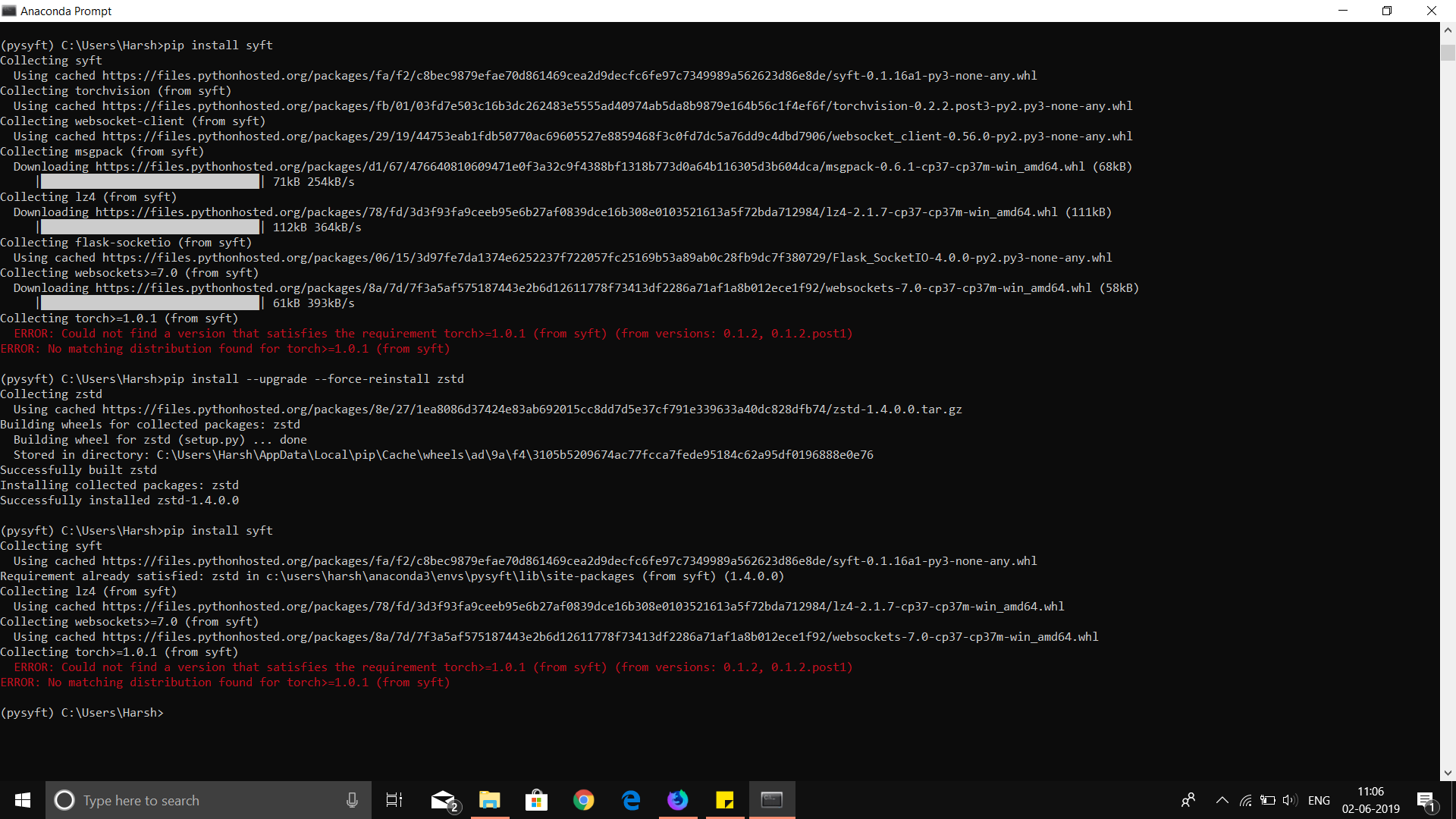1456x819 pixels.
Task: Click the zstd-1.4.0.0.tar.gz URL line
Action: [532, 409]
